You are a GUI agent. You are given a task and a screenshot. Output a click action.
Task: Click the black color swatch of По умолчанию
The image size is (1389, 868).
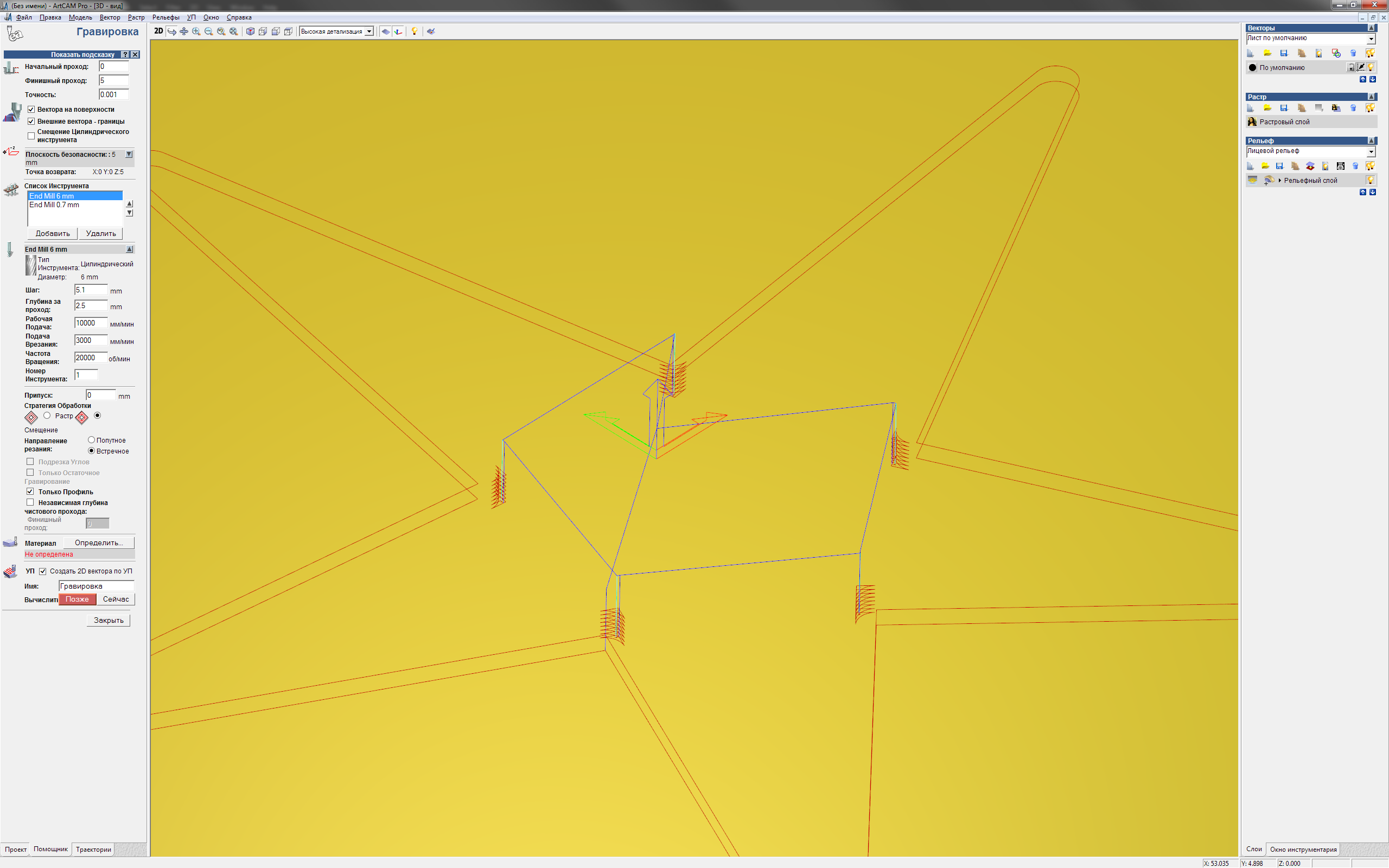tap(1252, 68)
